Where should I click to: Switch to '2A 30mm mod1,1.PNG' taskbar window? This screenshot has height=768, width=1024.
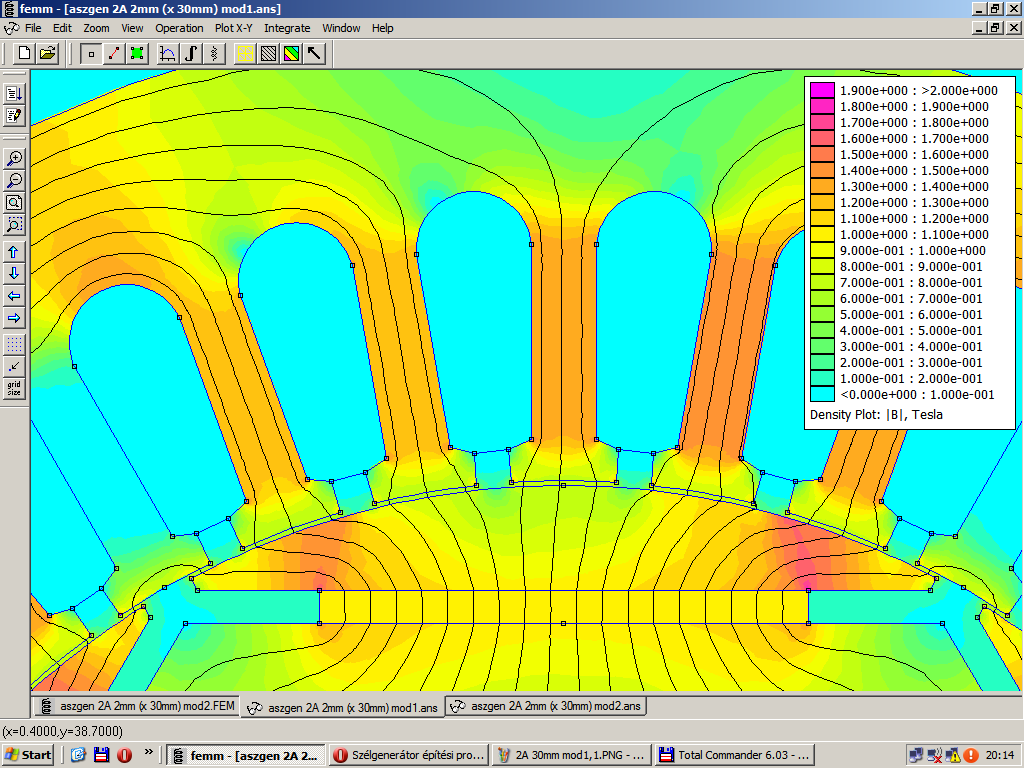click(x=571, y=755)
